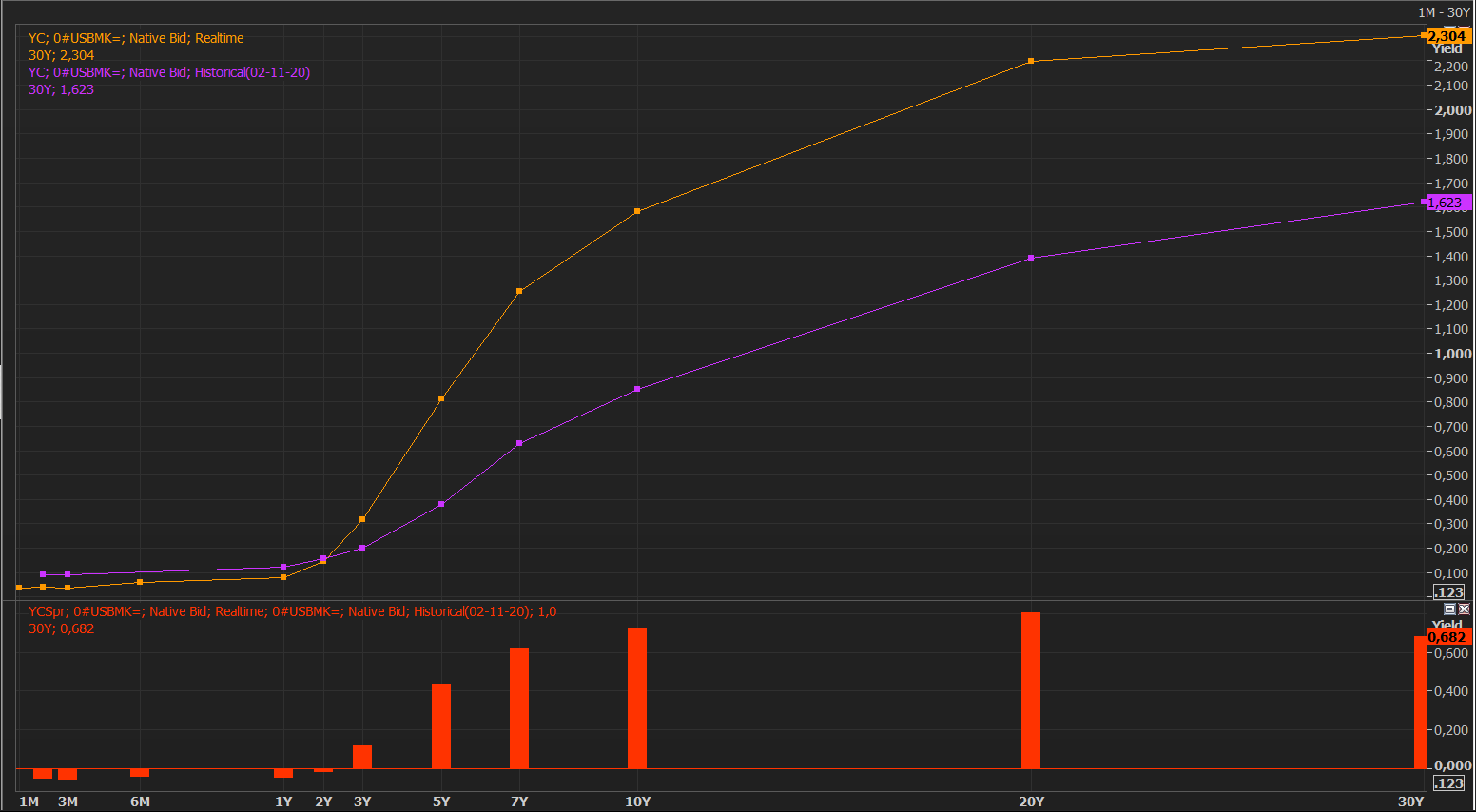Open the upper chart's .123 scale format box
This screenshot has height=812, width=1476.
click(x=1449, y=592)
